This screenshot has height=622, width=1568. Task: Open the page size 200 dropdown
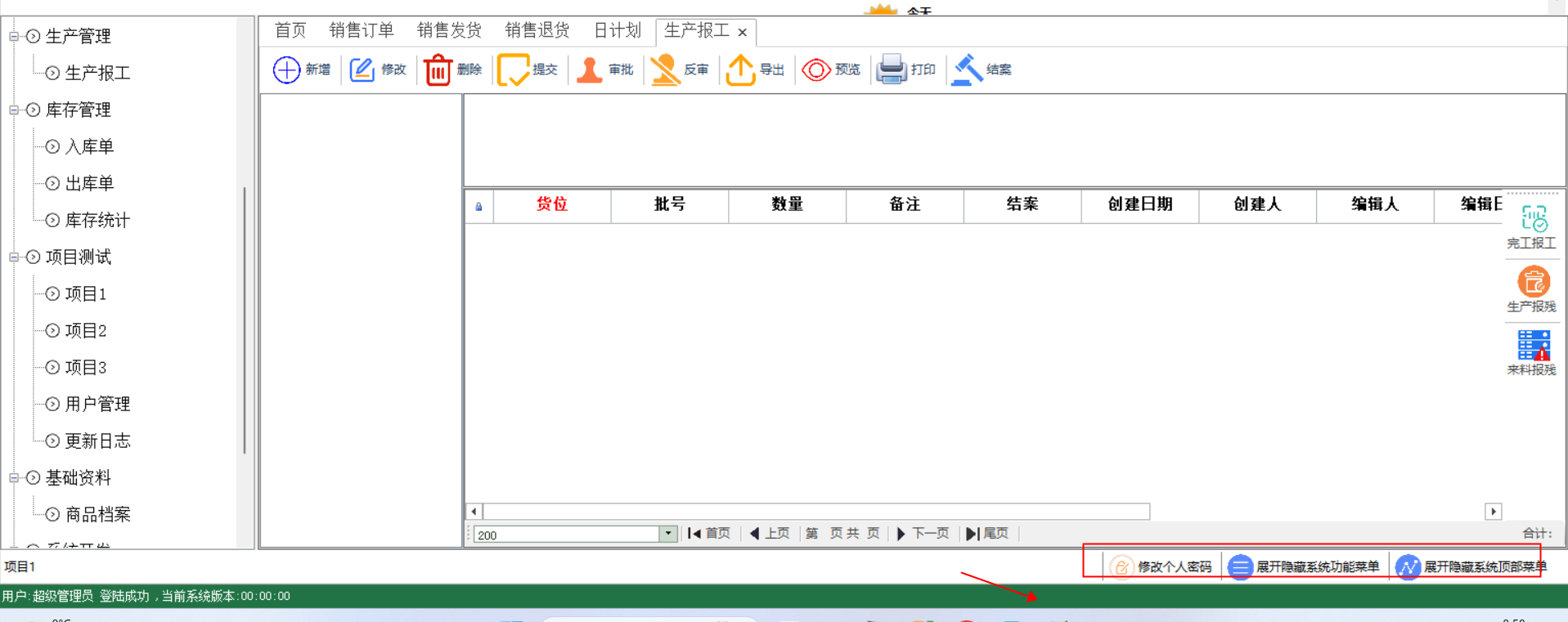pyautogui.click(x=668, y=534)
